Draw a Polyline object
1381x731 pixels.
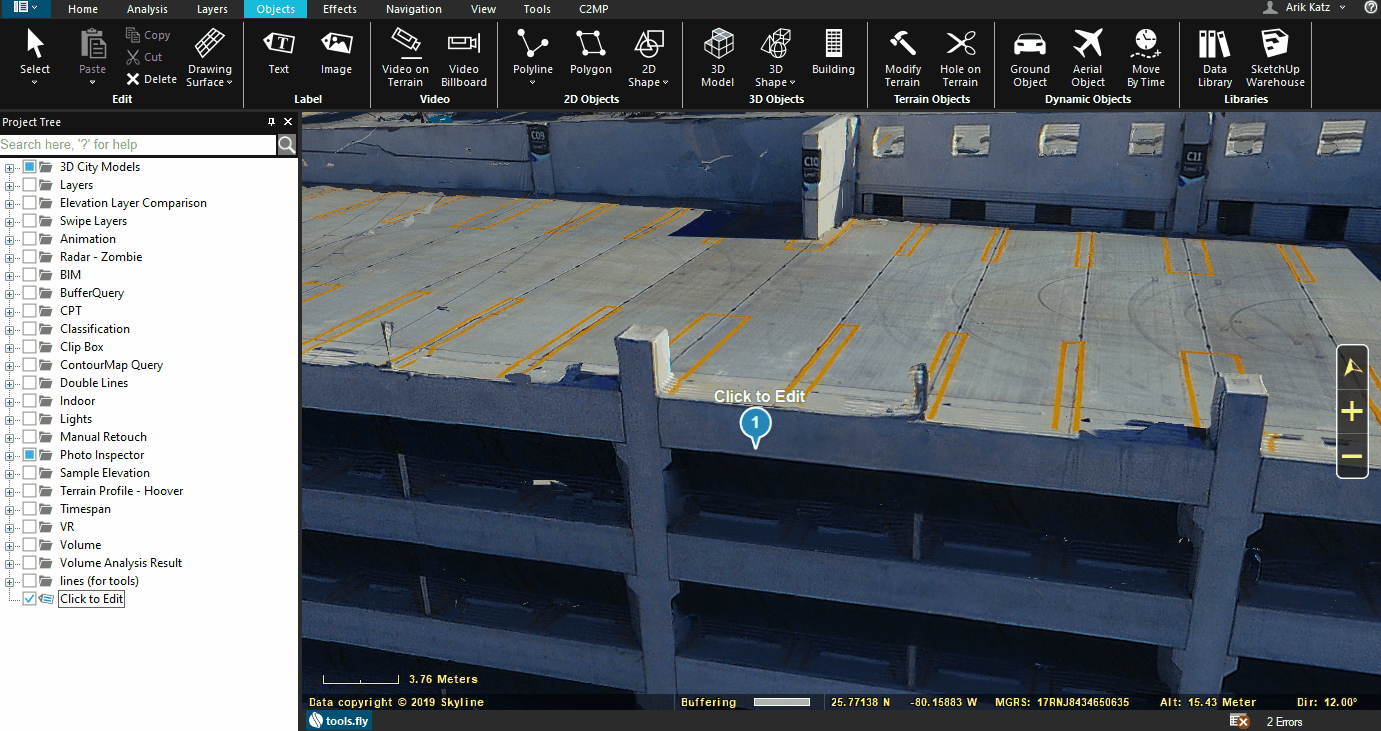(533, 58)
